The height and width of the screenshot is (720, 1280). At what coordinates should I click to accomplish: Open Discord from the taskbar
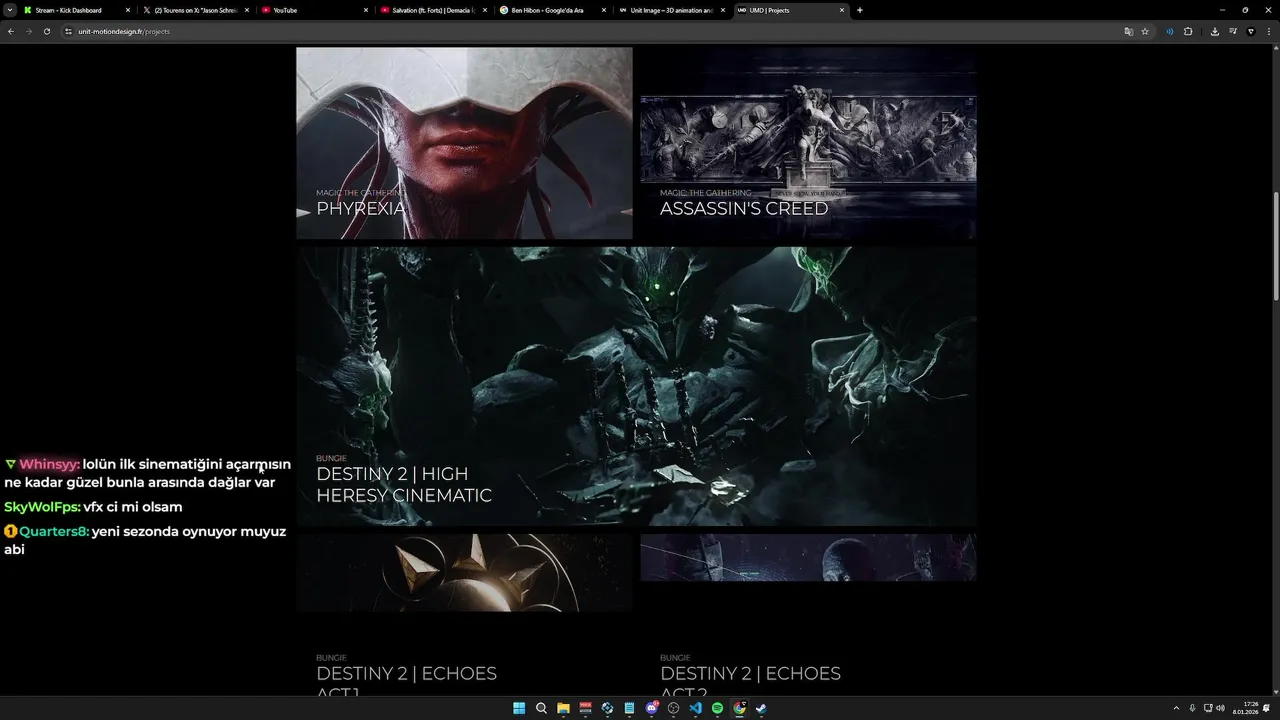coord(651,708)
